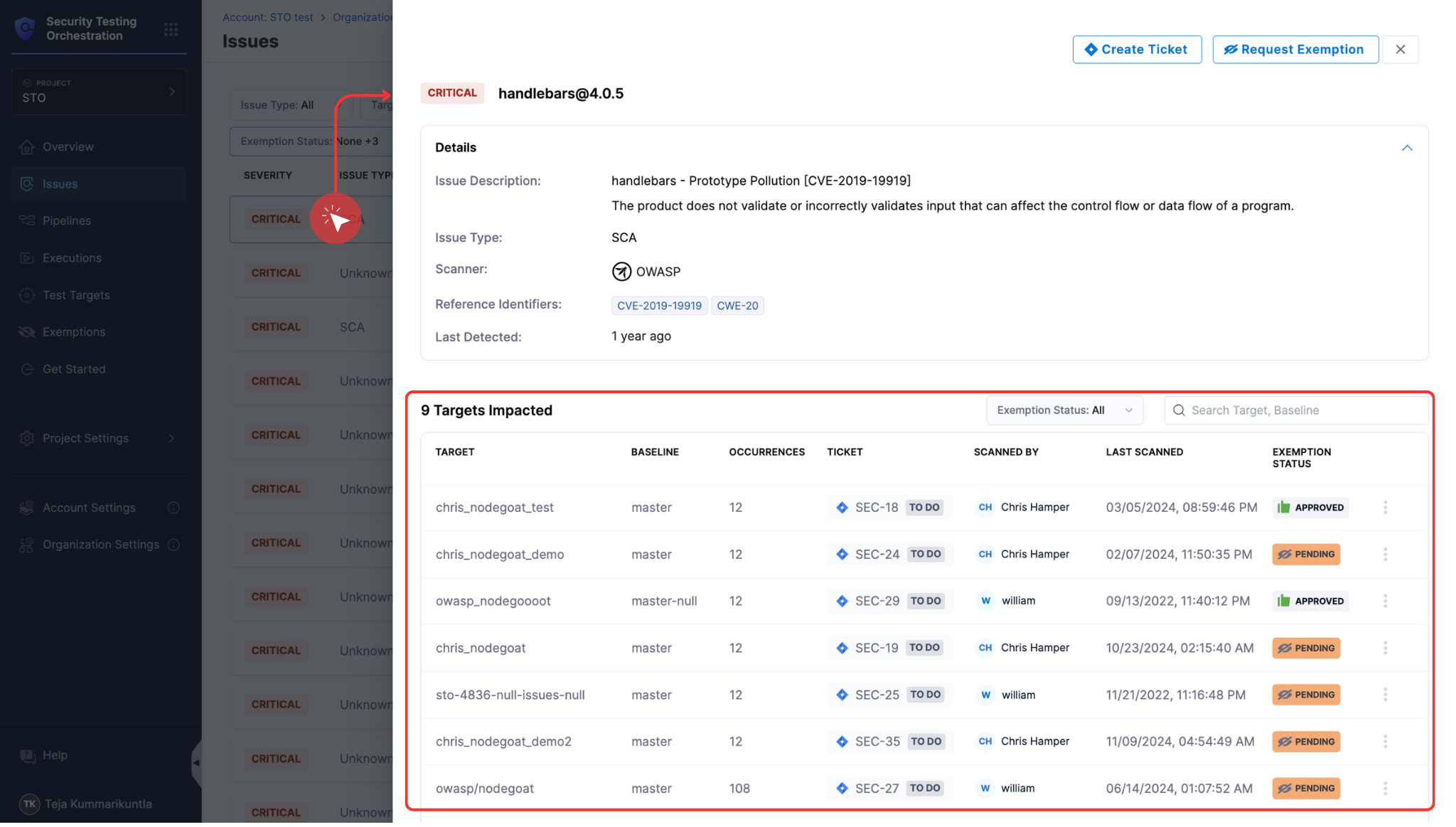Click search magnifier in target search box
The image size is (1456, 827).
click(1179, 411)
